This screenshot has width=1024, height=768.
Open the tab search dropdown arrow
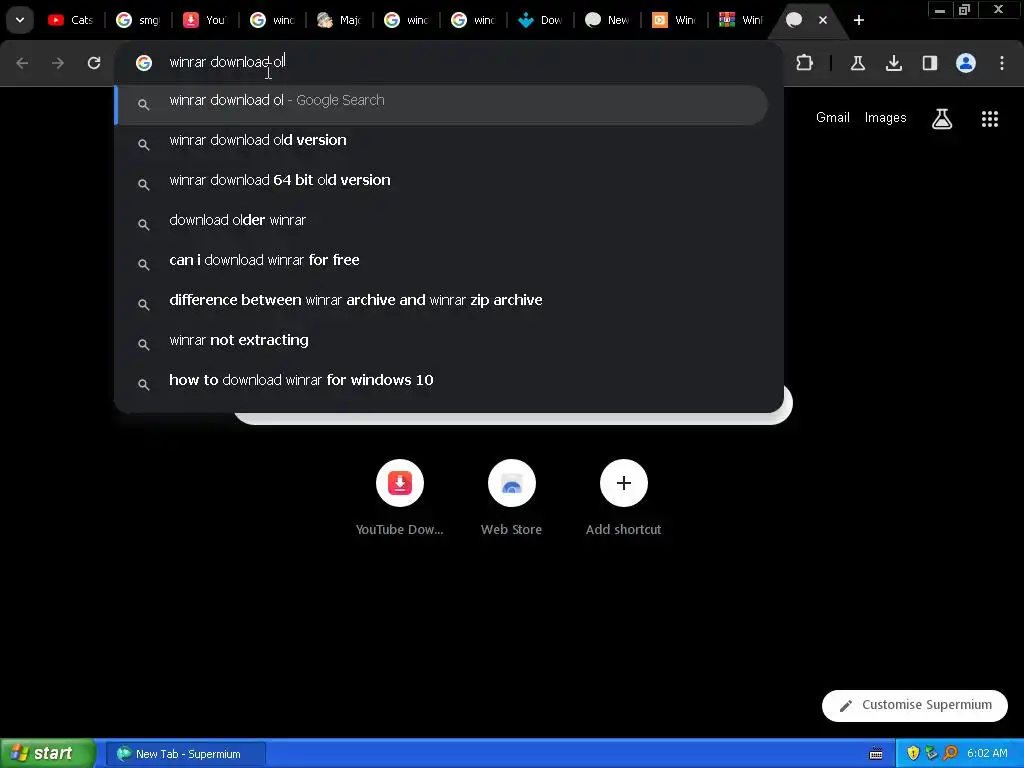click(20, 20)
